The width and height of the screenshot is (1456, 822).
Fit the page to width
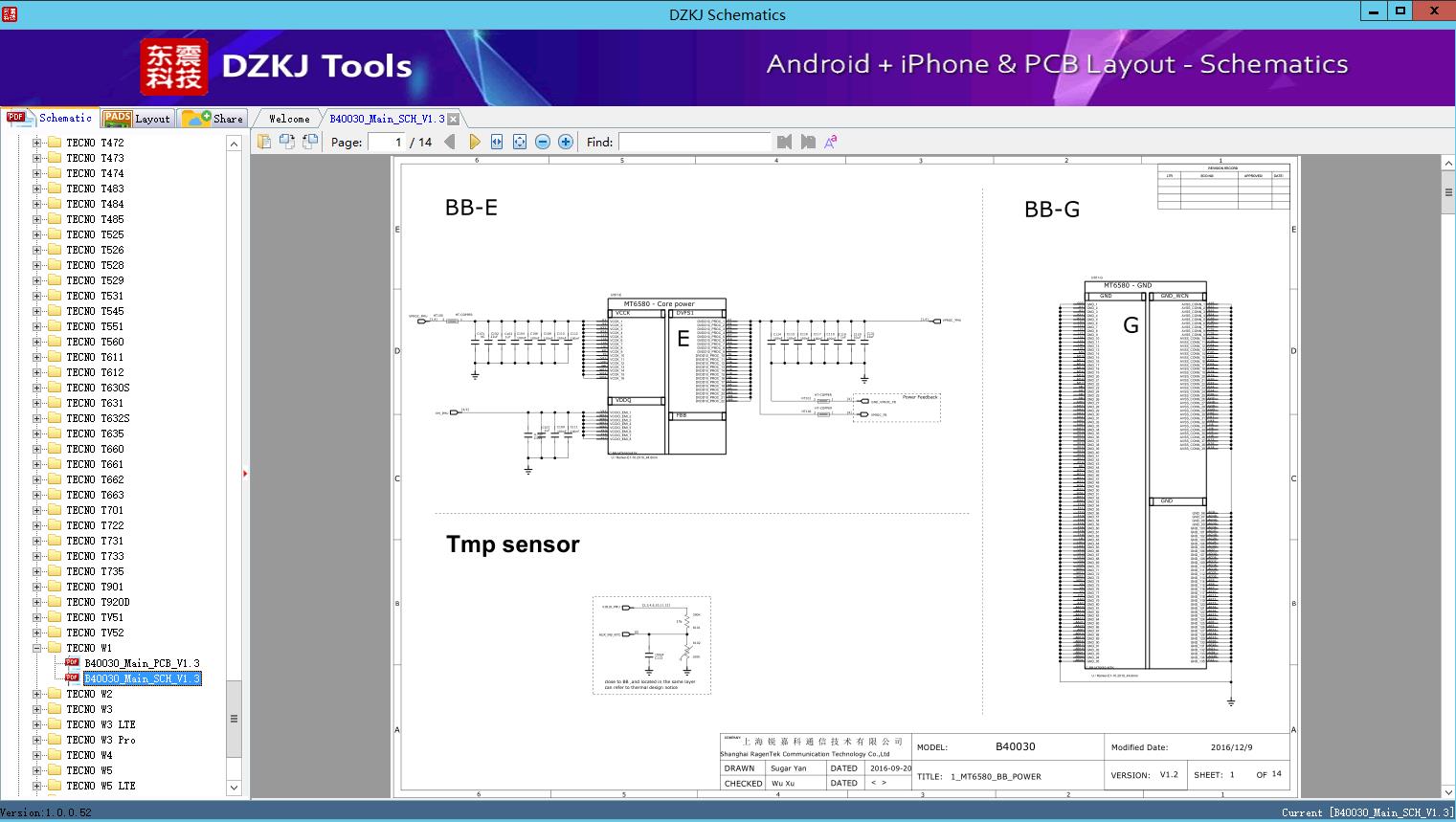497,142
